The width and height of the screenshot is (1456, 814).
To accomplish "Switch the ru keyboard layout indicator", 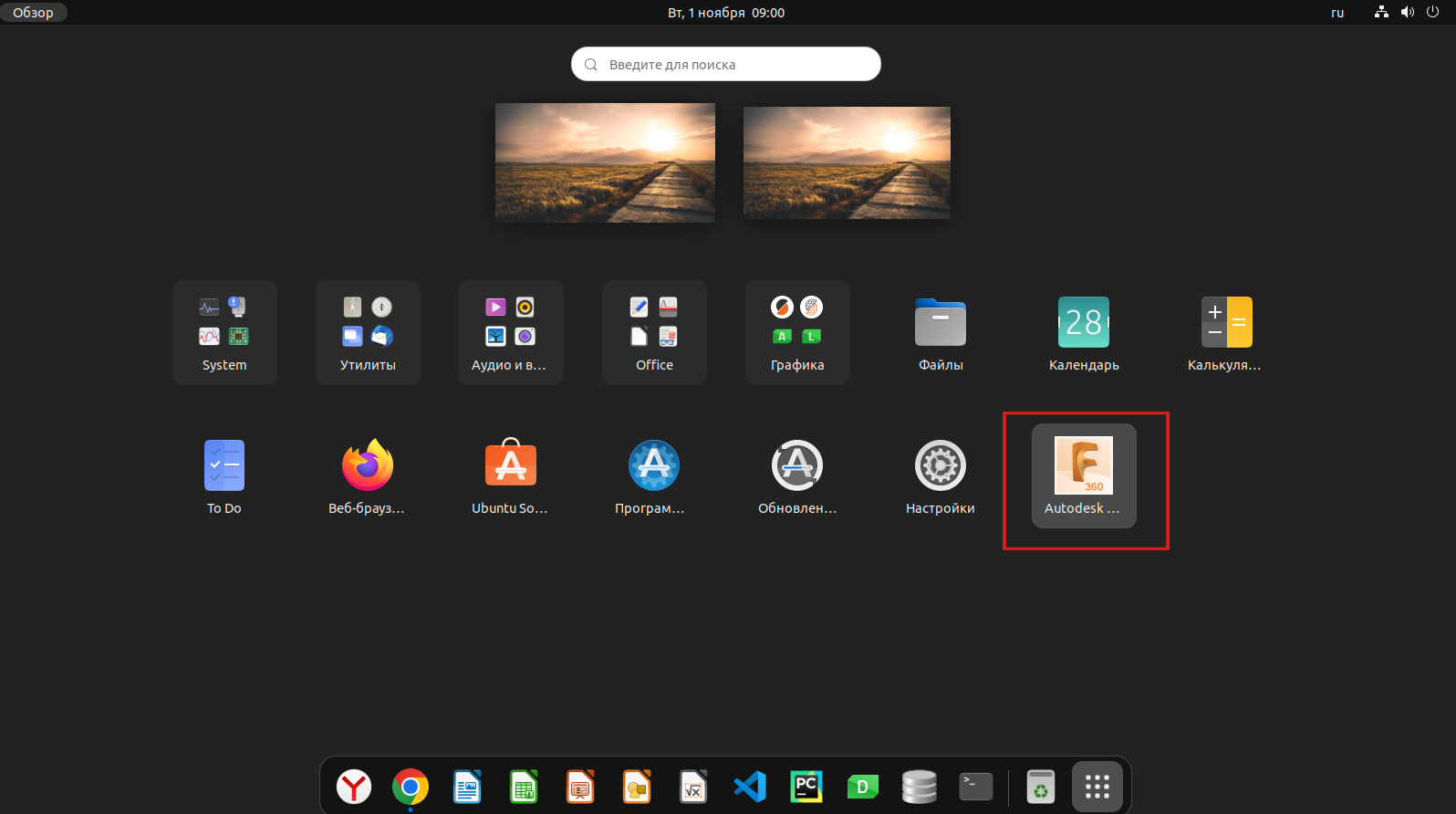I will click(1337, 12).
